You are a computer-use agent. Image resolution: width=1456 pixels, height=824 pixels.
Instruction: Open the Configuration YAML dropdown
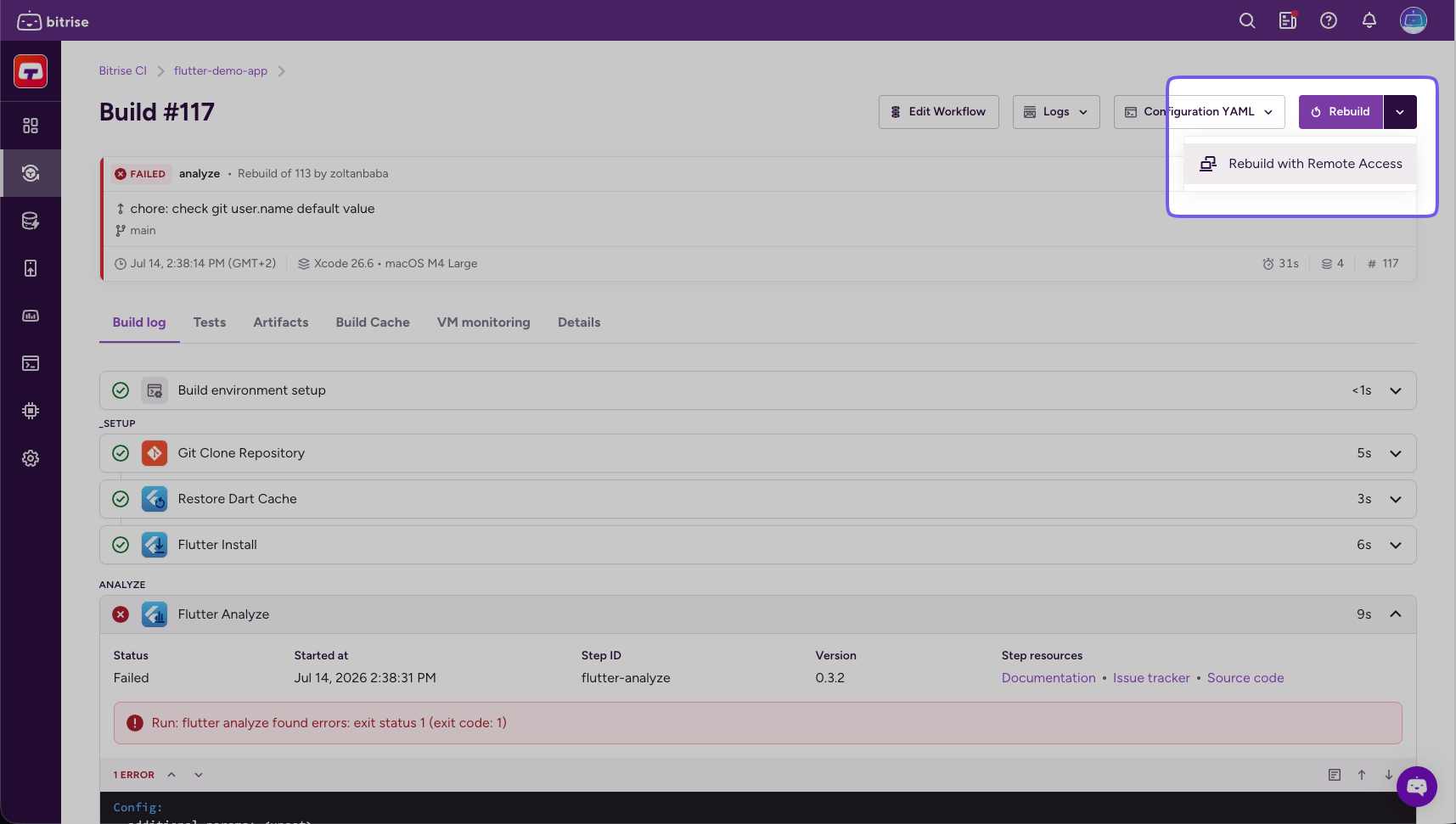tap(1199, 112)
